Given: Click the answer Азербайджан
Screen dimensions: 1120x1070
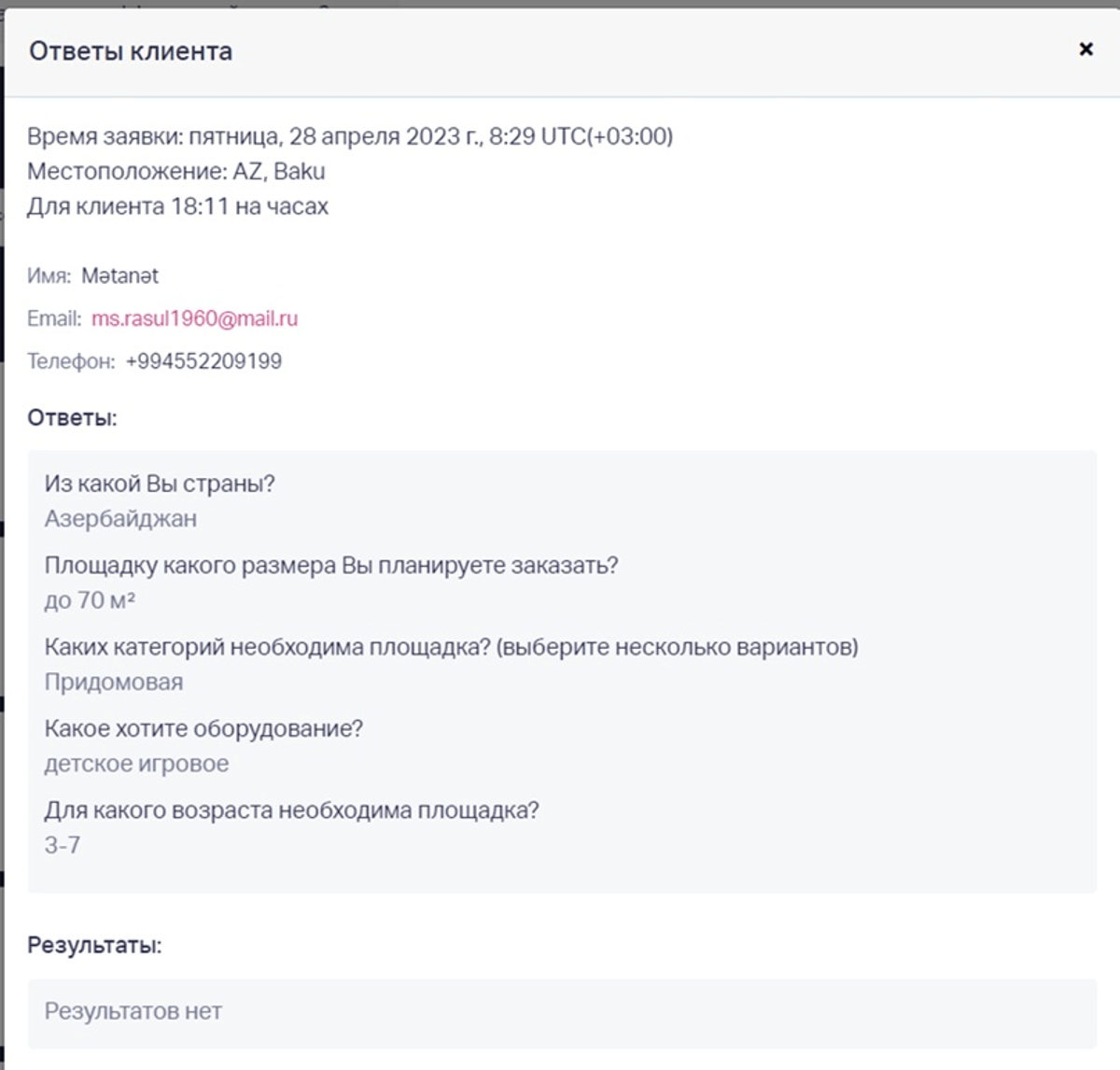Looking at the screenshot, I should pyautogui.click(x=120, y=518).
